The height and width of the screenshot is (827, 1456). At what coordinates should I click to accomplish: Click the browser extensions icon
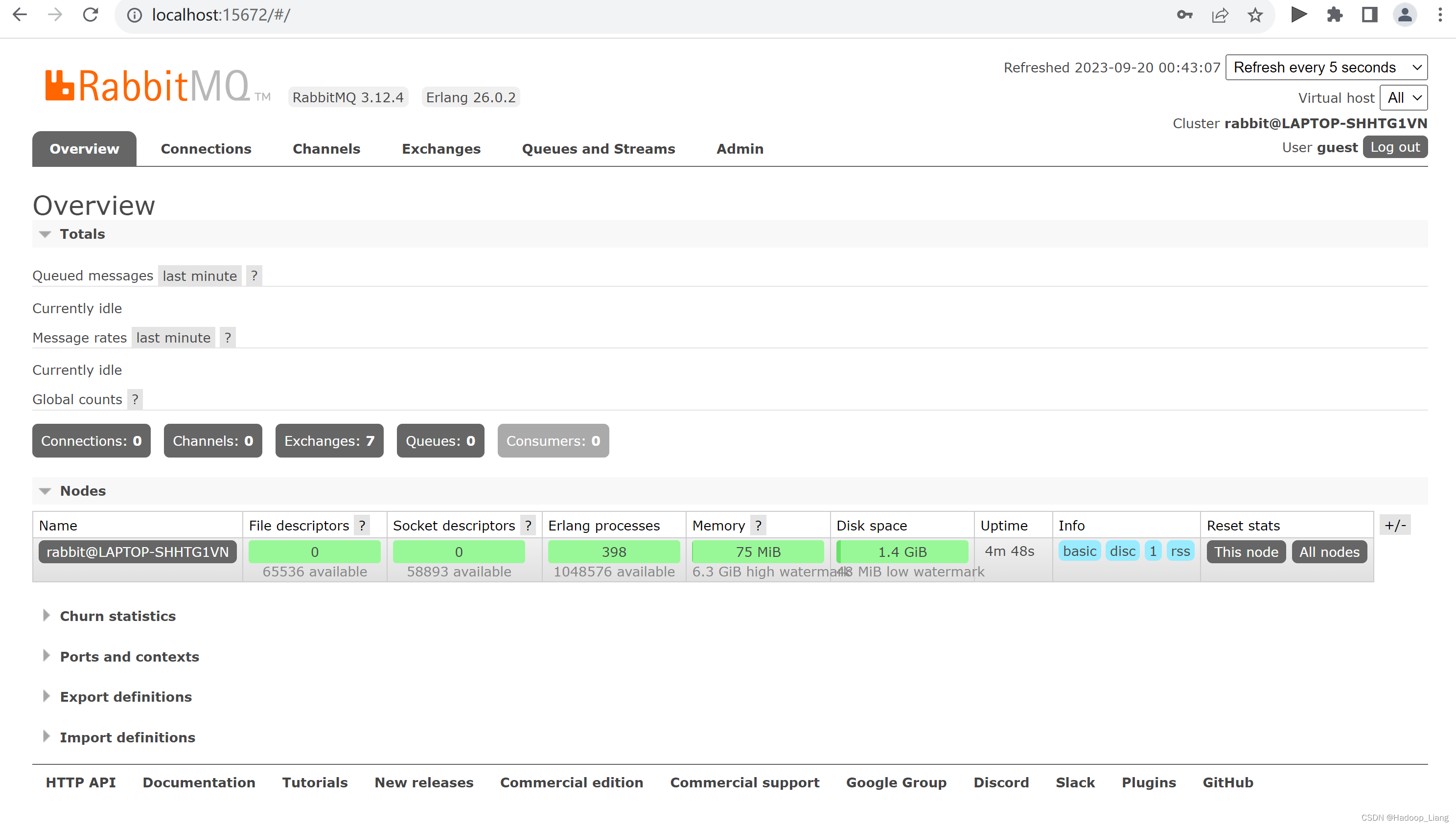1335,15
